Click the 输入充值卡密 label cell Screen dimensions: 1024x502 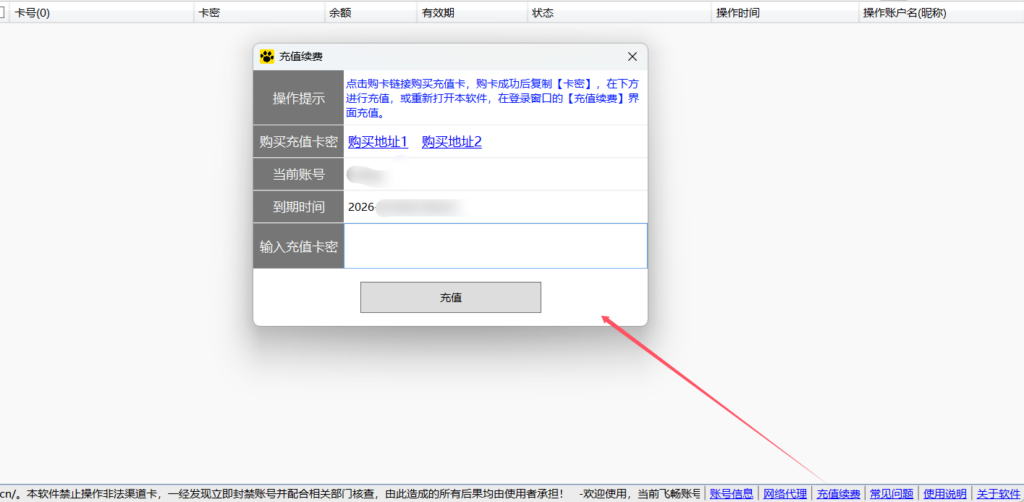[298, 246]
